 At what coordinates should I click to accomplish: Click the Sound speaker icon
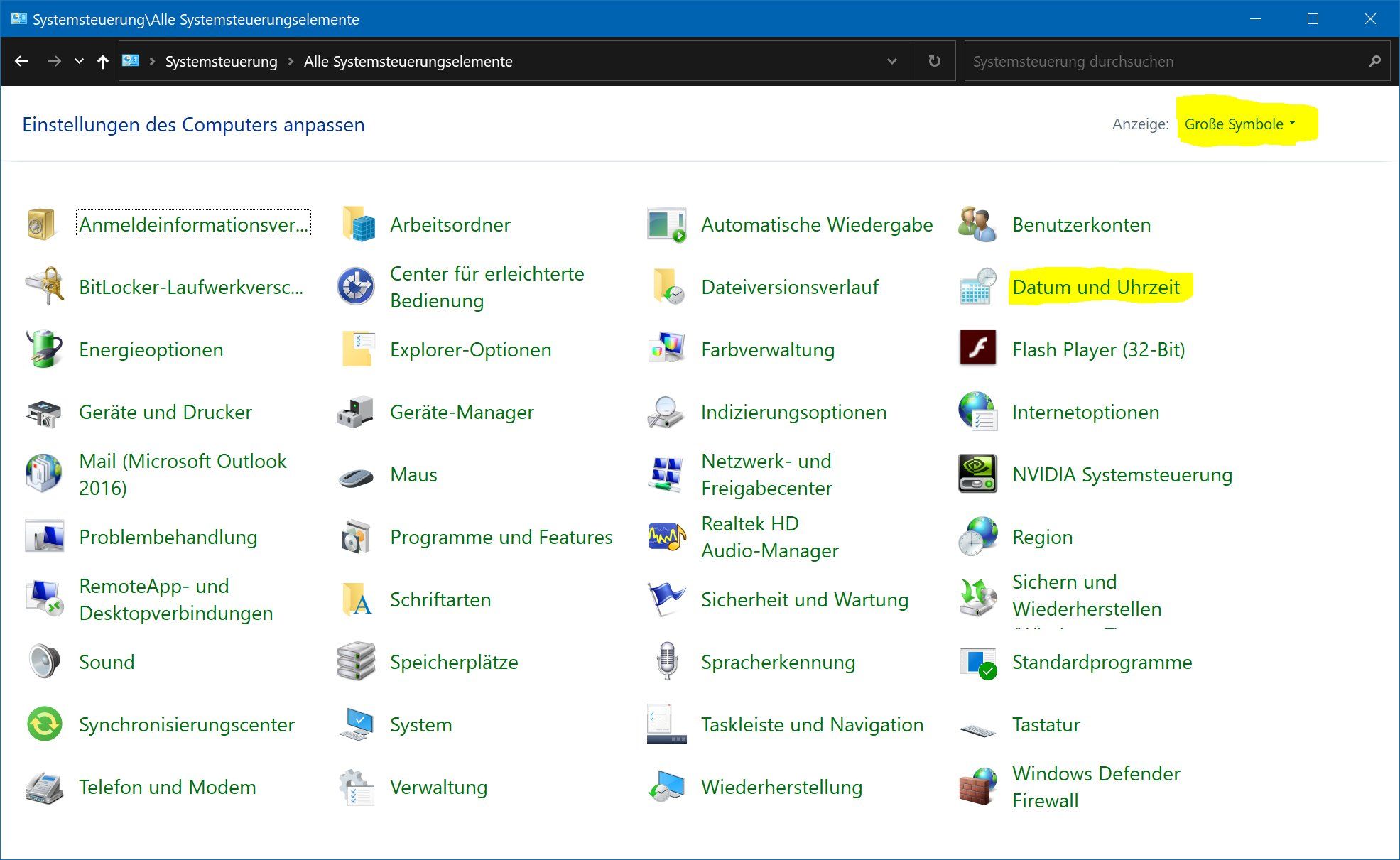[44, 661]
